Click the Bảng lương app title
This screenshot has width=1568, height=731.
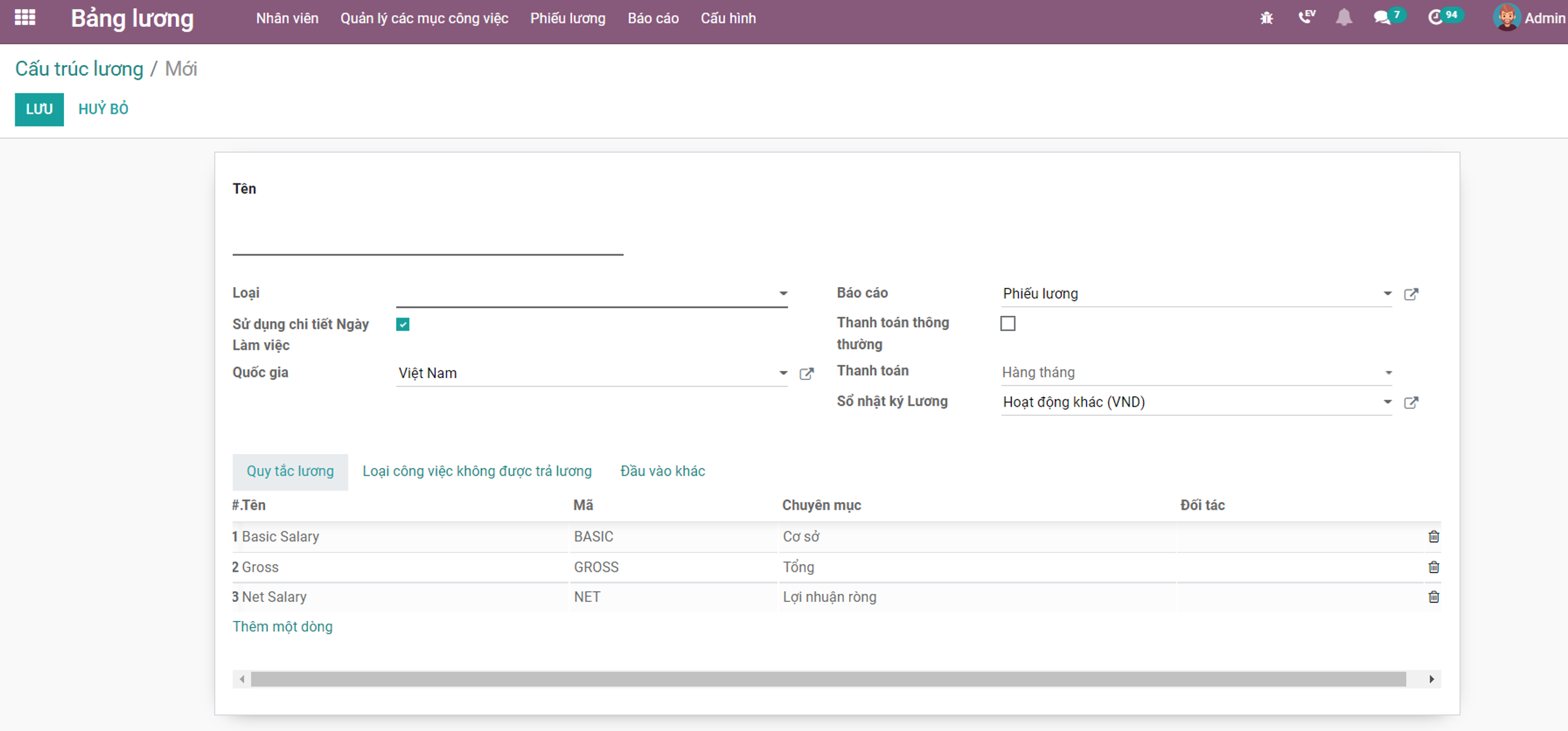pos(132,18)
